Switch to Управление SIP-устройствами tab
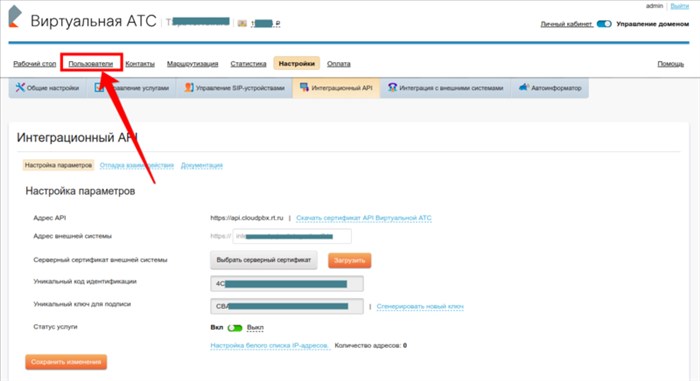This screenshot has height=381, width=700. (234, 88)
